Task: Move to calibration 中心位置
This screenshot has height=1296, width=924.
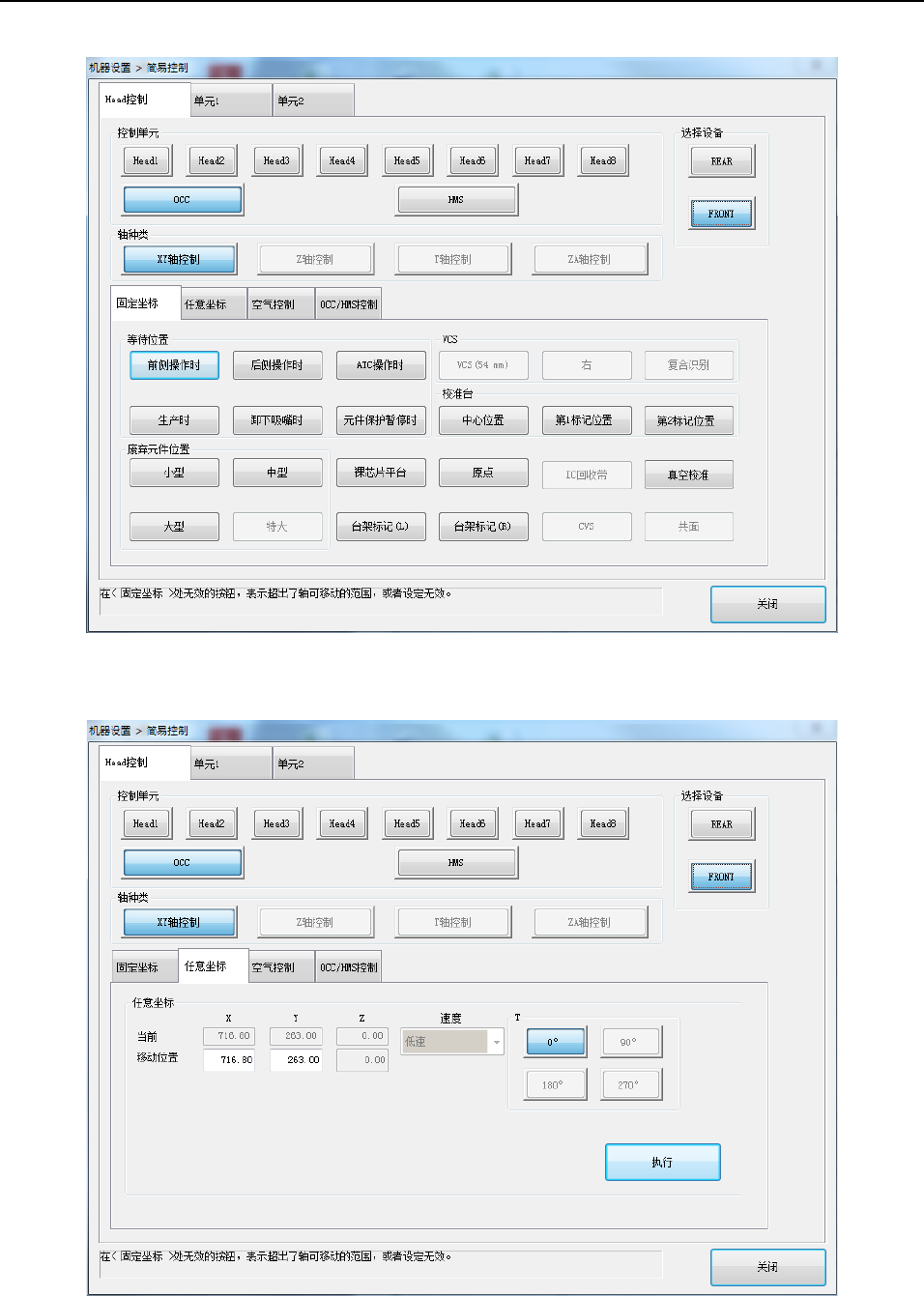Action: tap(483, 420)
